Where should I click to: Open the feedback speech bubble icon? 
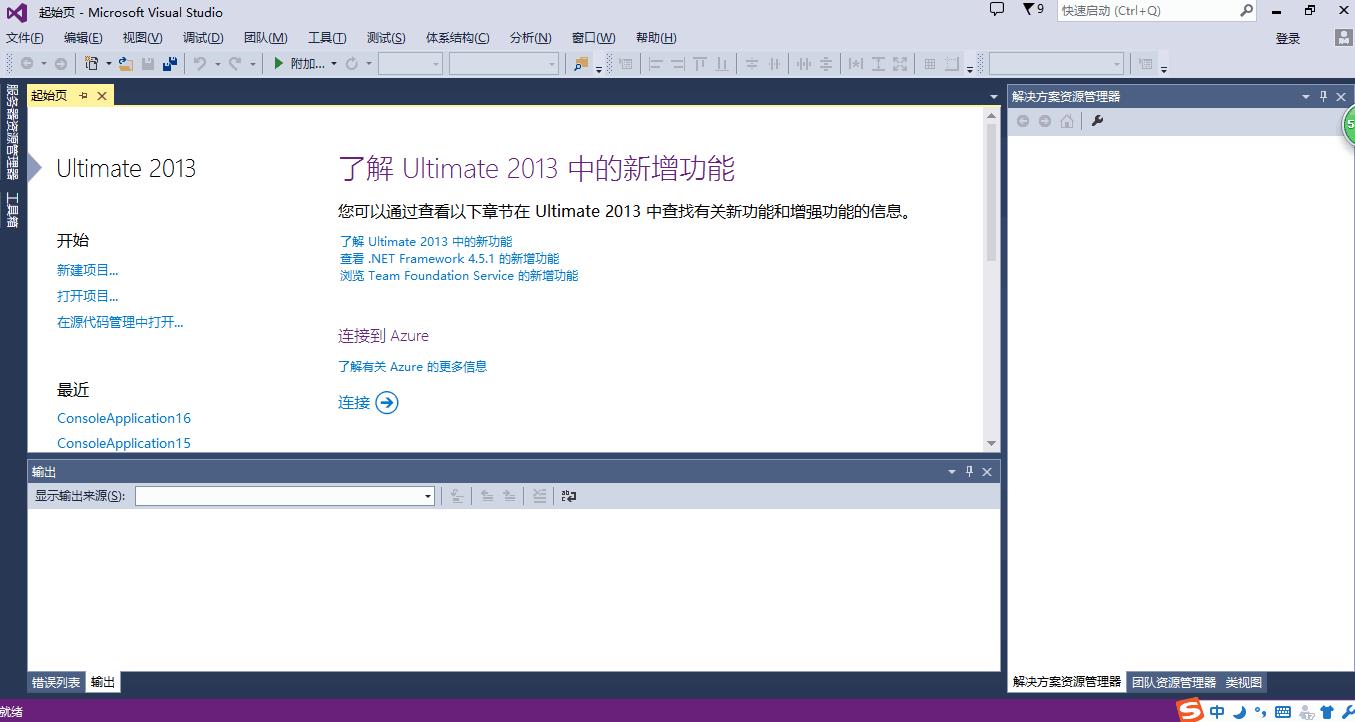coord(996,9)
